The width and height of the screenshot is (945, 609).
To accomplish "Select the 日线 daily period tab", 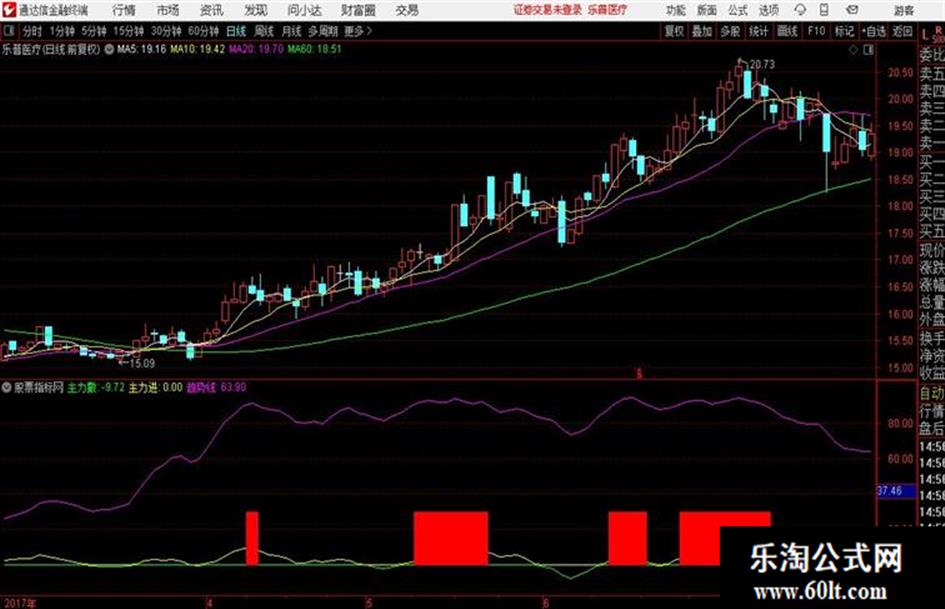I will [236, 31].
